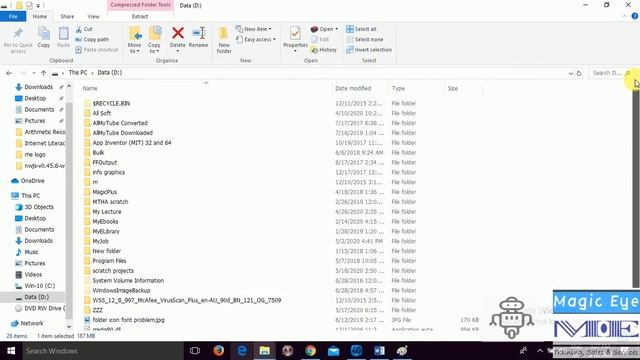Select the My Lecture folder

point(107,211)
